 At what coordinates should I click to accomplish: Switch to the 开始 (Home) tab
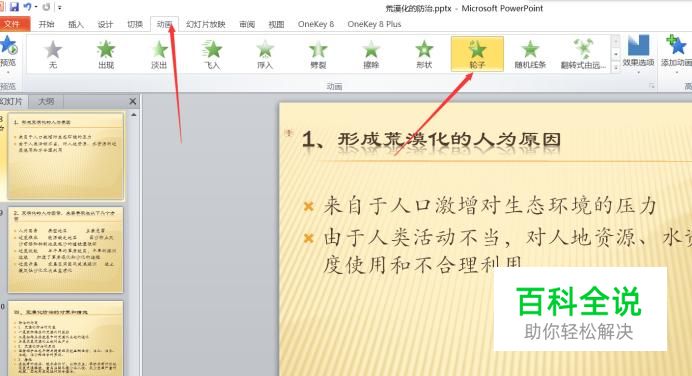click(x=46, y=24)
